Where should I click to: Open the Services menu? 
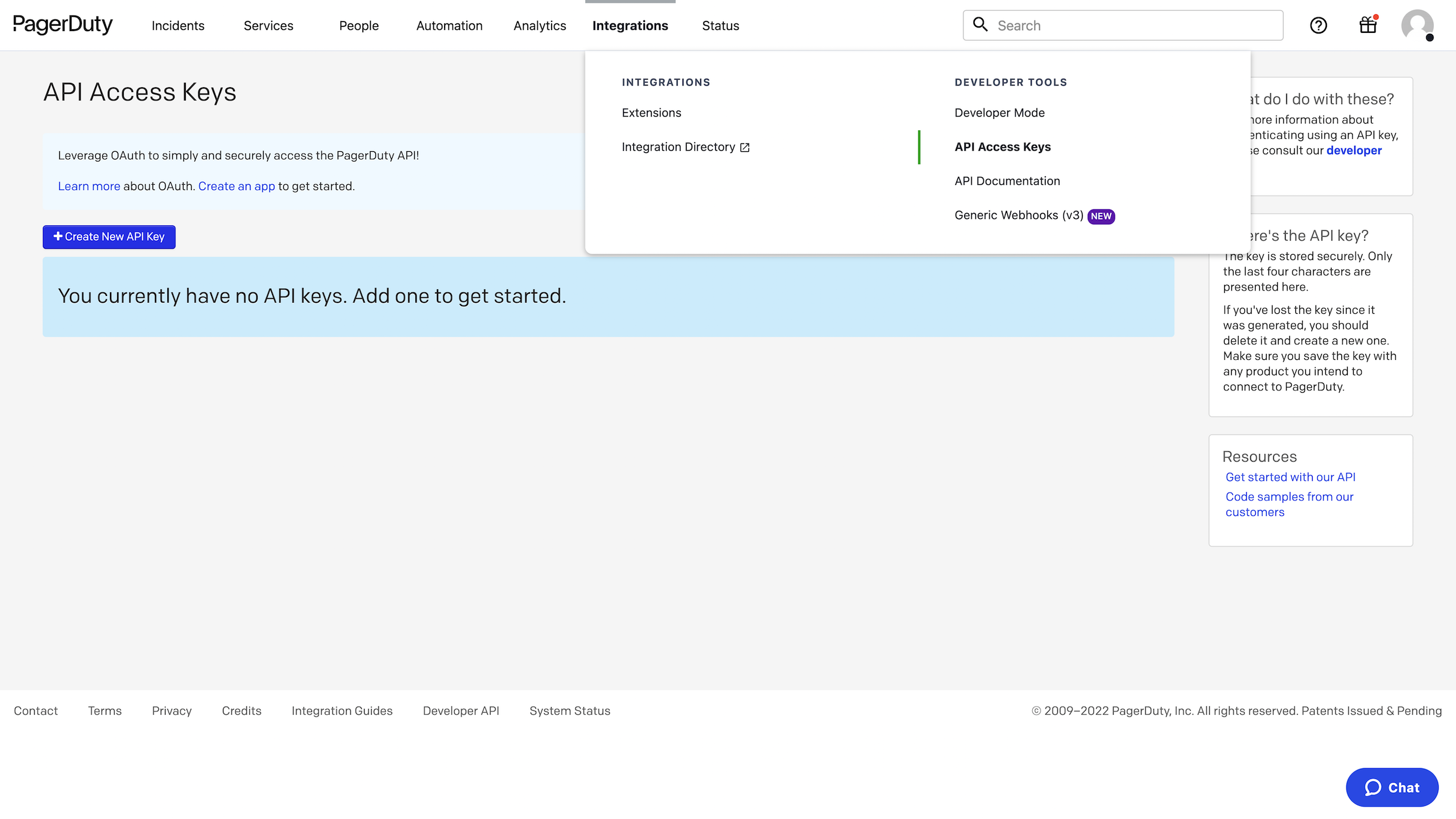point(268,25)
